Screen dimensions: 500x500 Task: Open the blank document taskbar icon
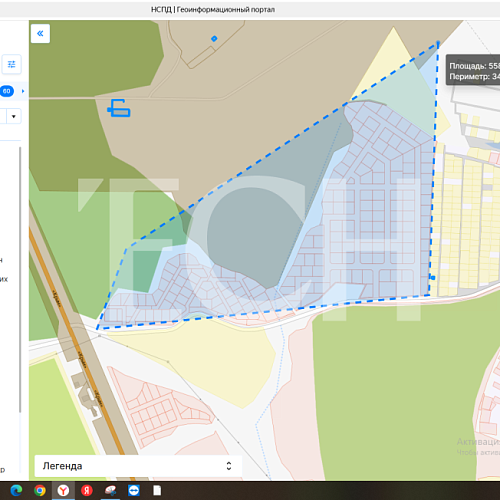click(157, 490)
